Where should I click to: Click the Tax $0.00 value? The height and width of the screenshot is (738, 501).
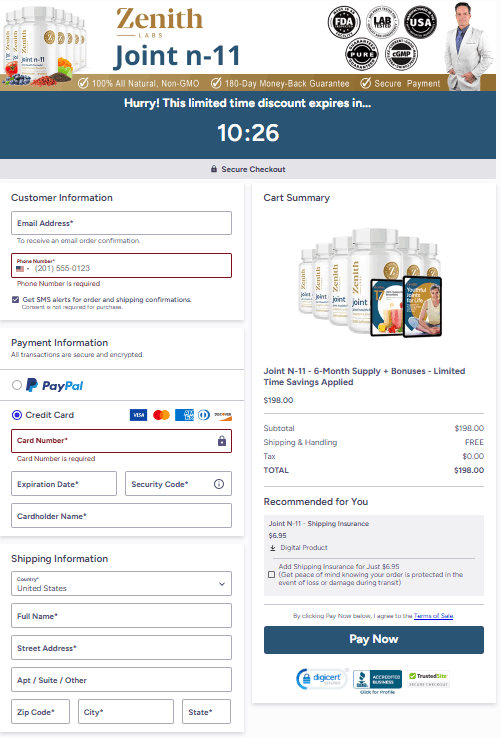pos(473,456)
